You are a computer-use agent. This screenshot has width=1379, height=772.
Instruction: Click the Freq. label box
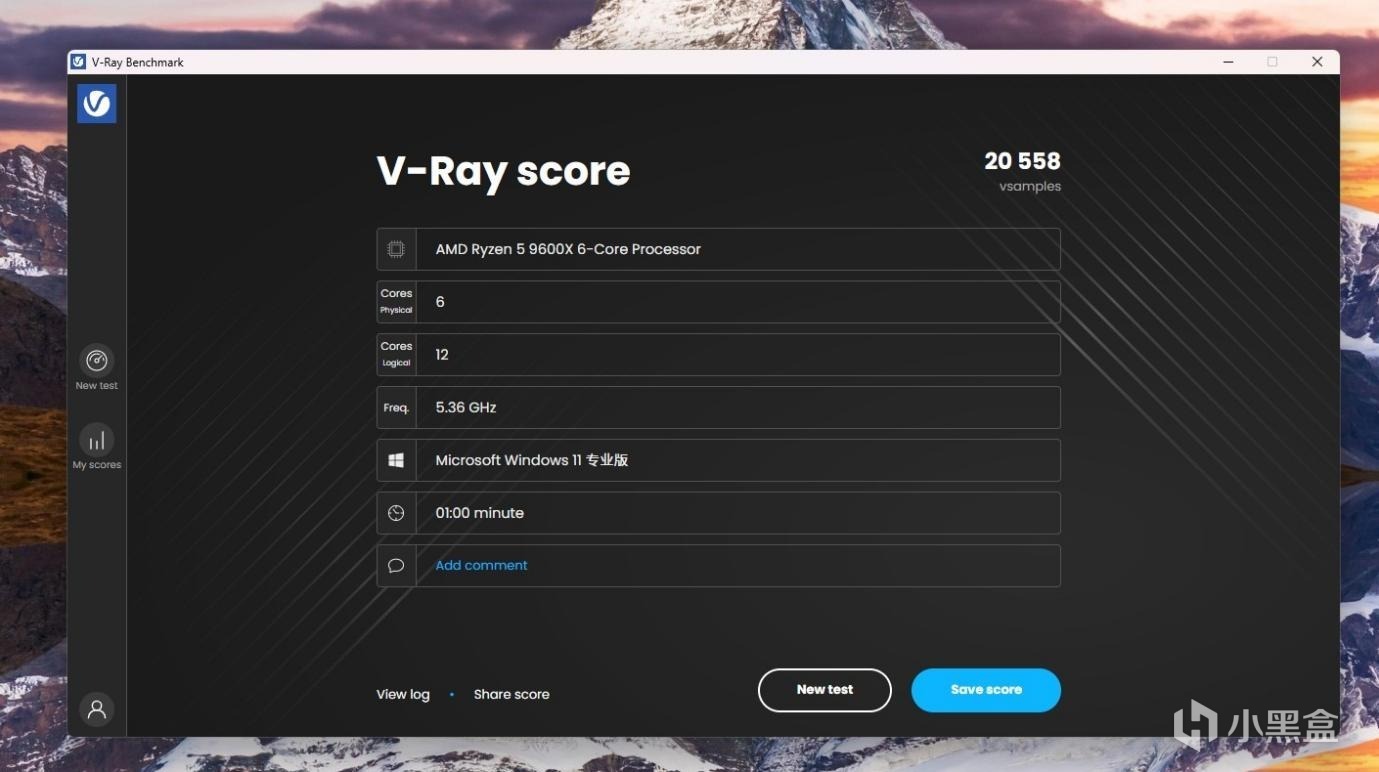pos(396,407)
